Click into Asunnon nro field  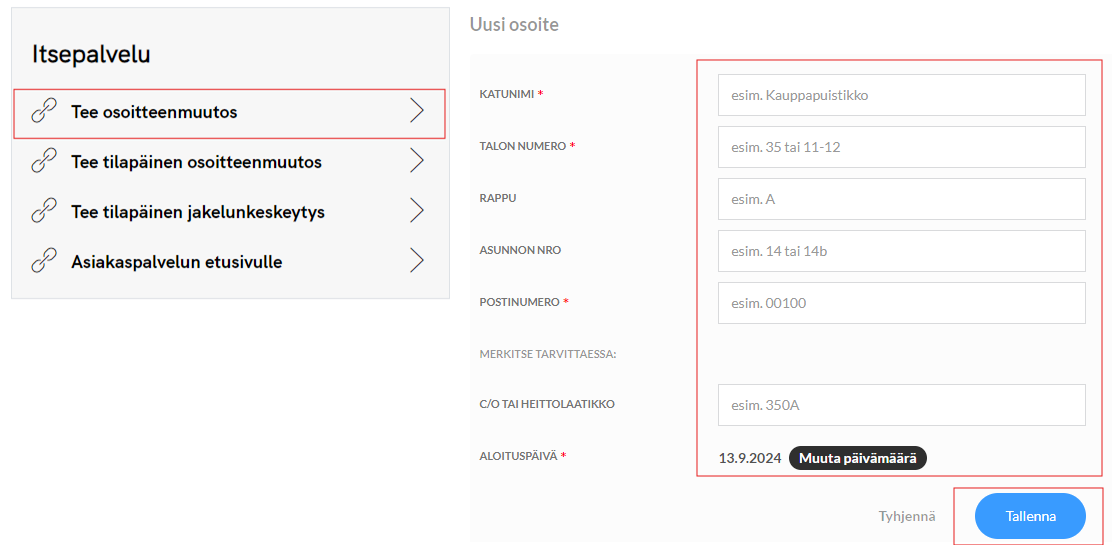click(901, 251)
